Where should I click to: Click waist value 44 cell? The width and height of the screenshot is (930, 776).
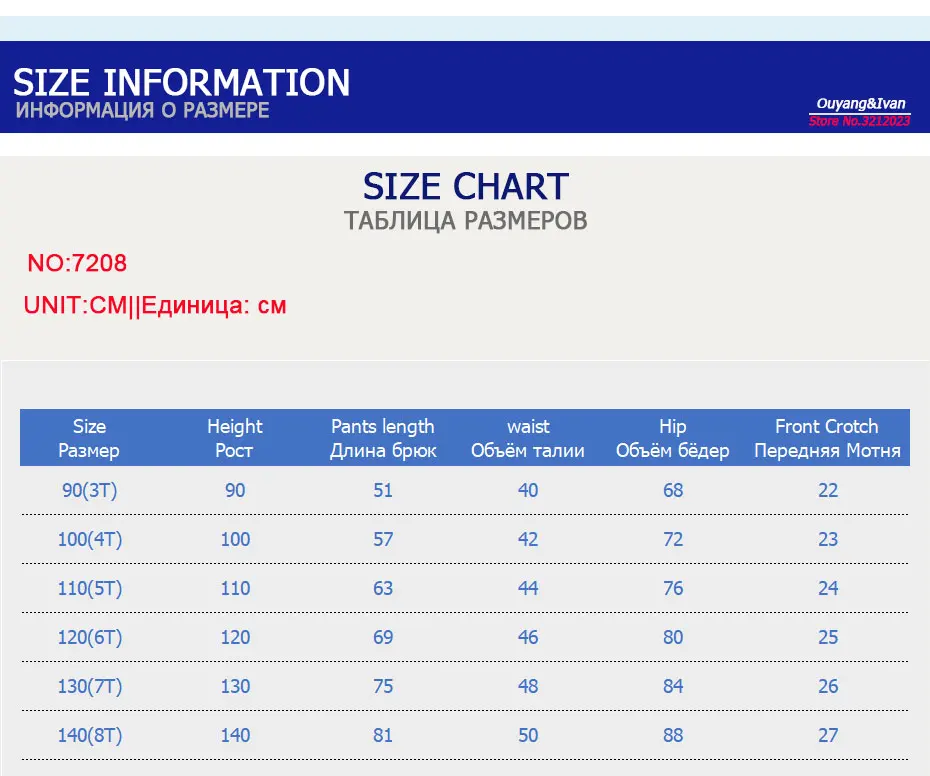pos(528,589)
